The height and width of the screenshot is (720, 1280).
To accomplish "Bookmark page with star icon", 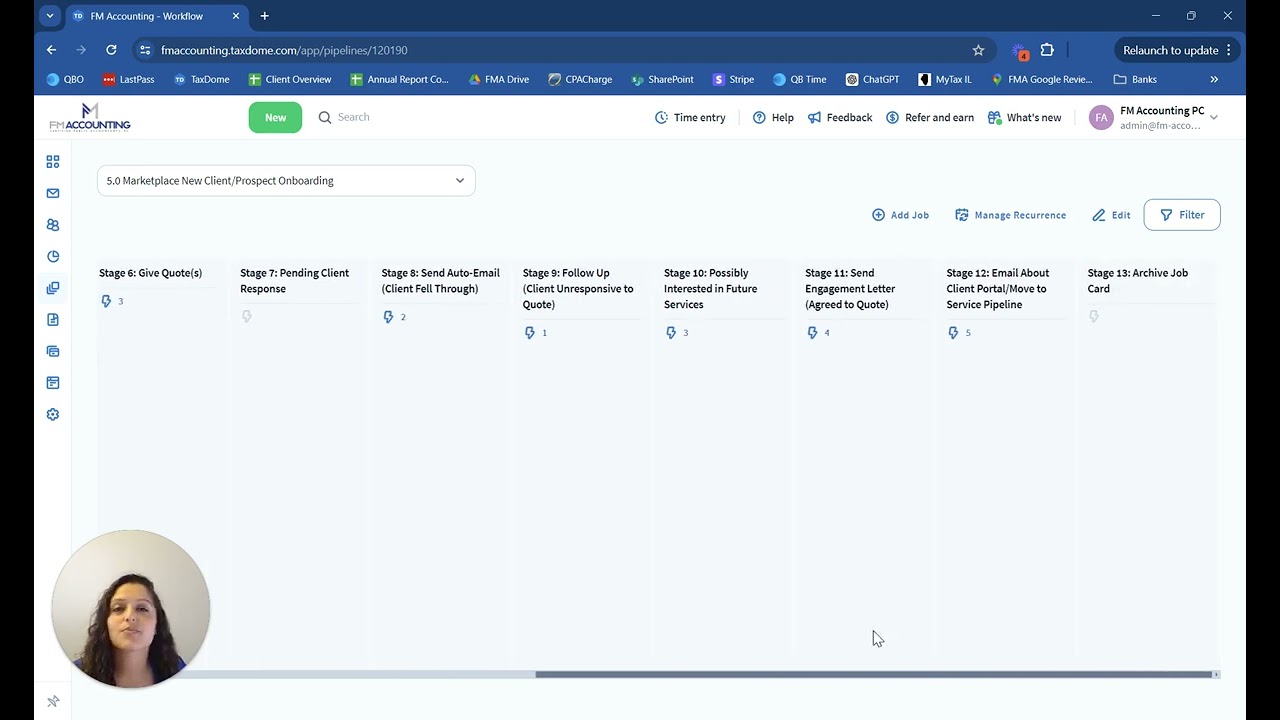I will [978, 50].
